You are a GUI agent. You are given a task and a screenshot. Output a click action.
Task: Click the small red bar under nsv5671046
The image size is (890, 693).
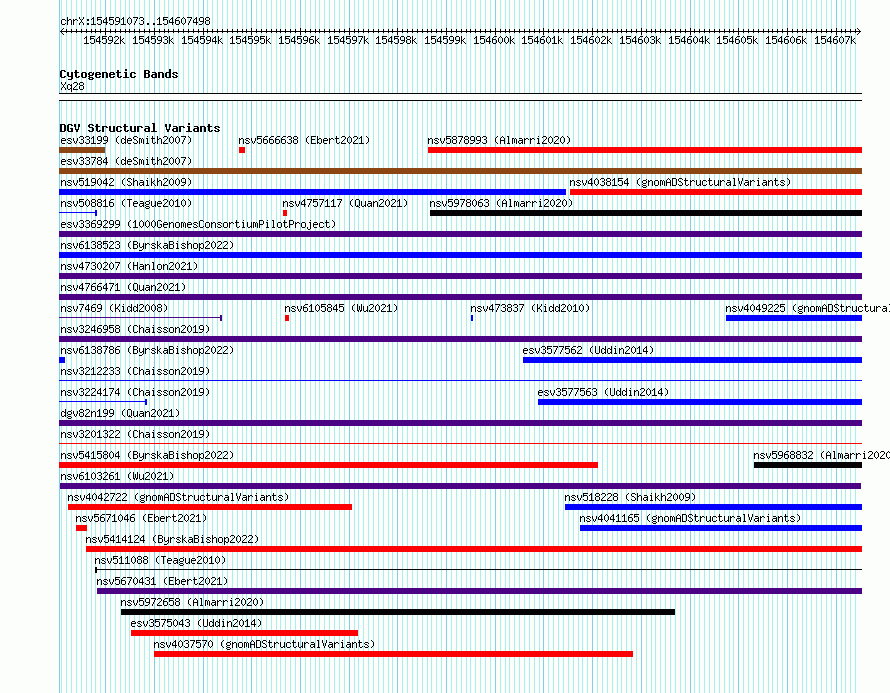(x=82, y=528)
